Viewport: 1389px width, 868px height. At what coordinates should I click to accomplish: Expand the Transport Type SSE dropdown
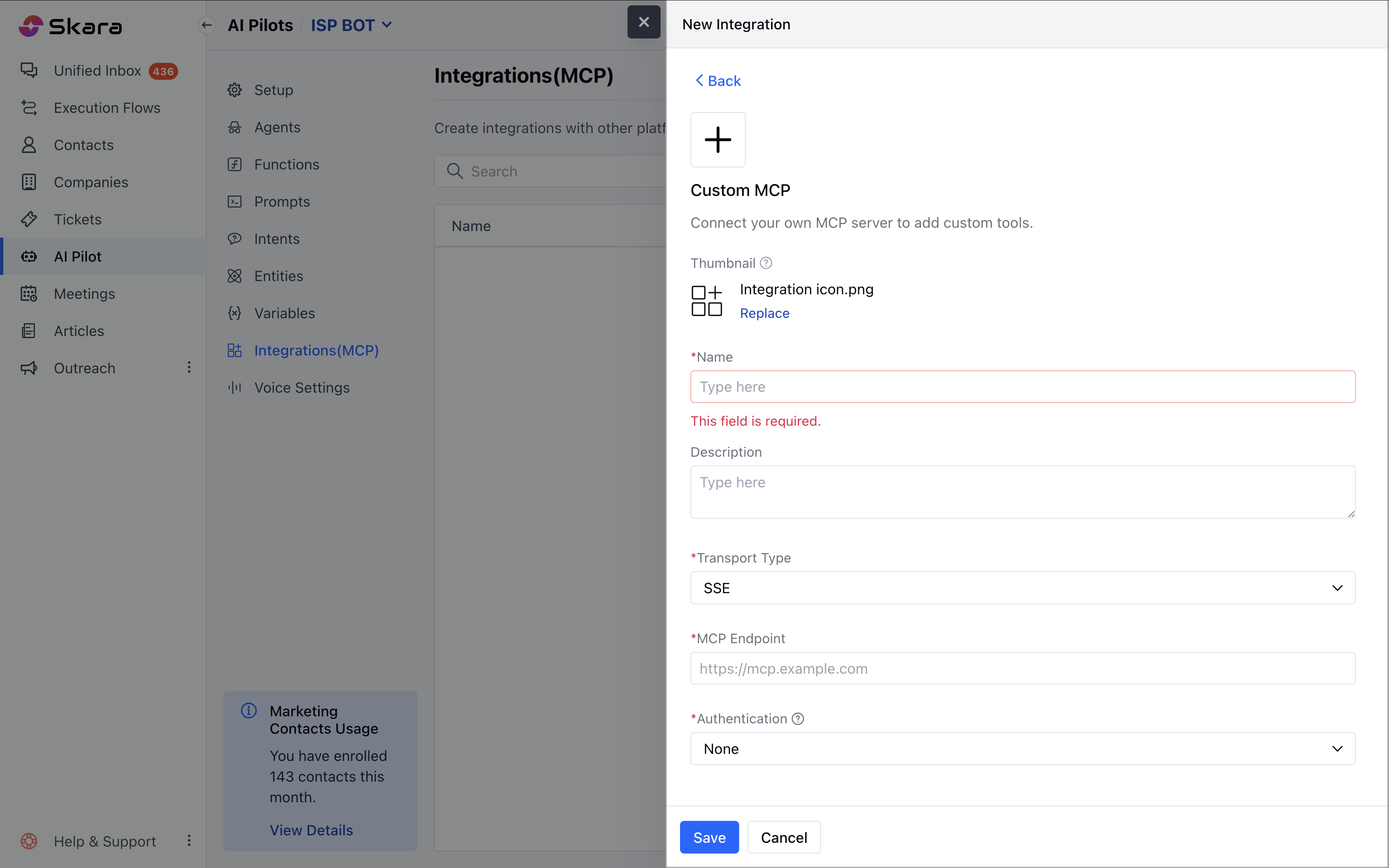click(x=1022, y=588)
